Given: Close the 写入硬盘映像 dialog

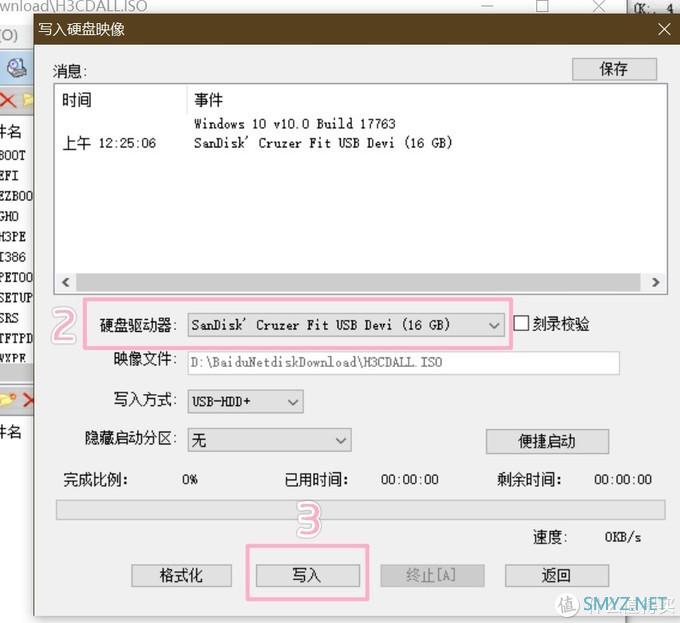Looking at the screenshot, I should pos(664,29).
